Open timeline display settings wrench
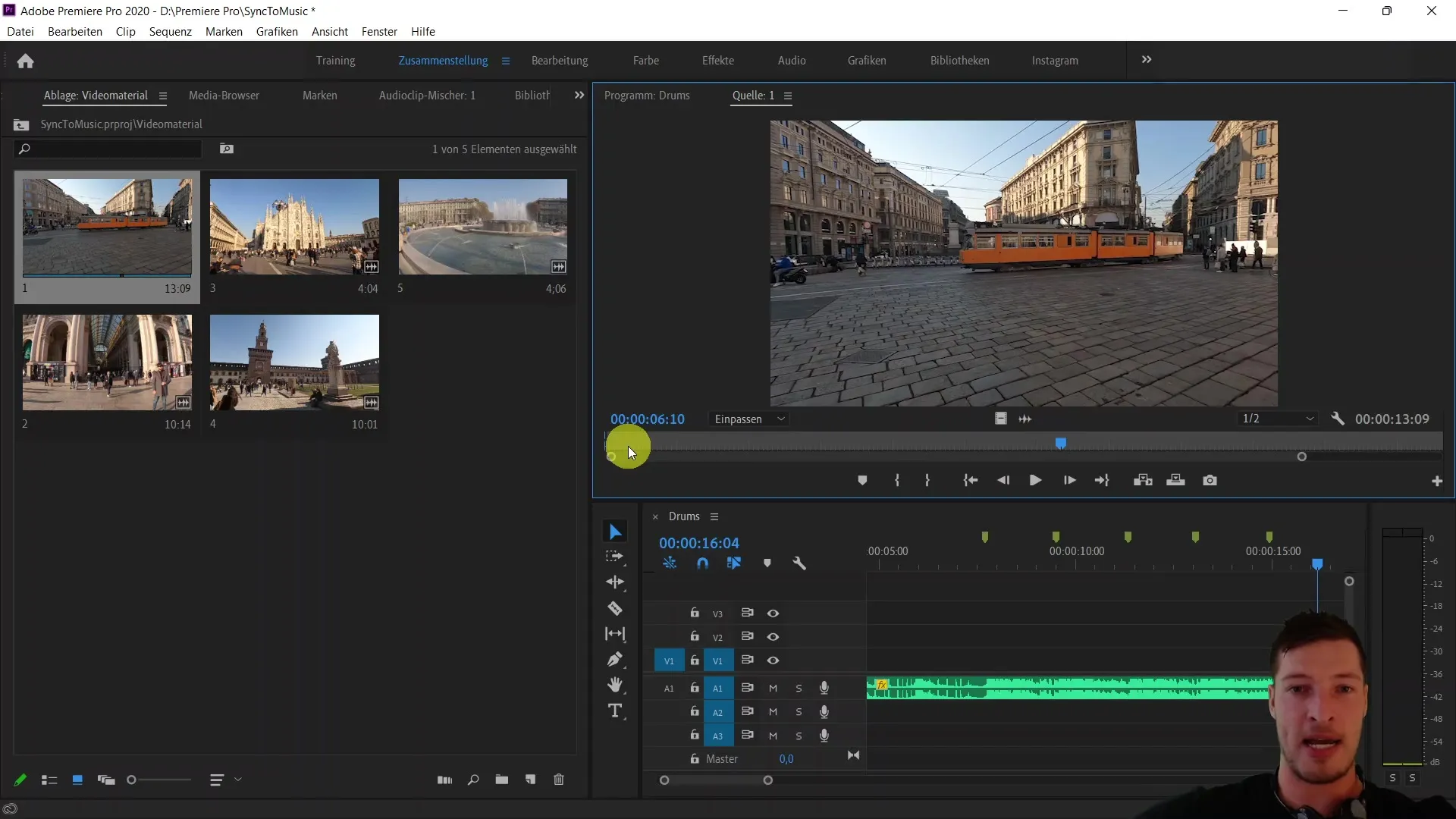Viewport: 1456px width, 819px height. point(799,563)
